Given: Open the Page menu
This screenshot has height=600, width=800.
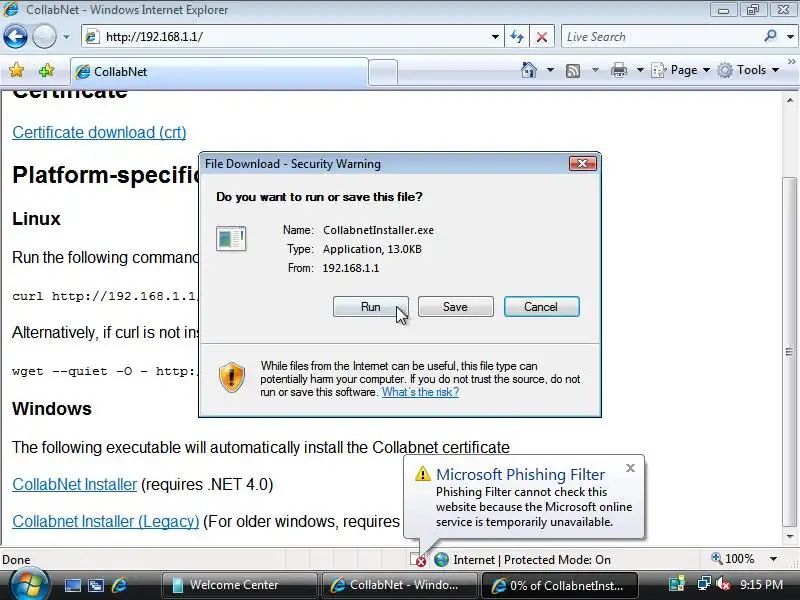Looking at the screenshot, I should click(681, 70).
